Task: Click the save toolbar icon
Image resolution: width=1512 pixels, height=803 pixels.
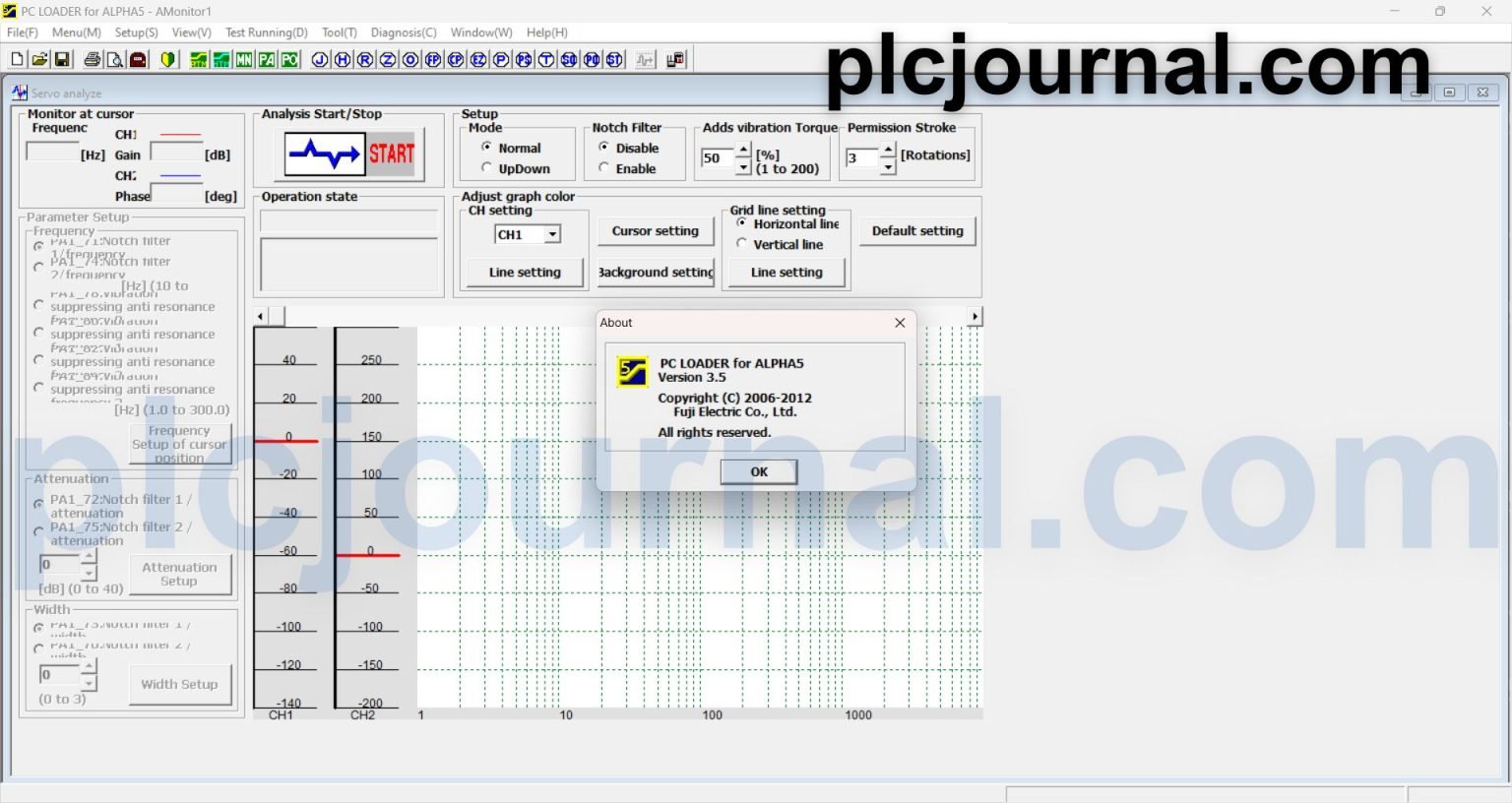Action: pos(63,59)
